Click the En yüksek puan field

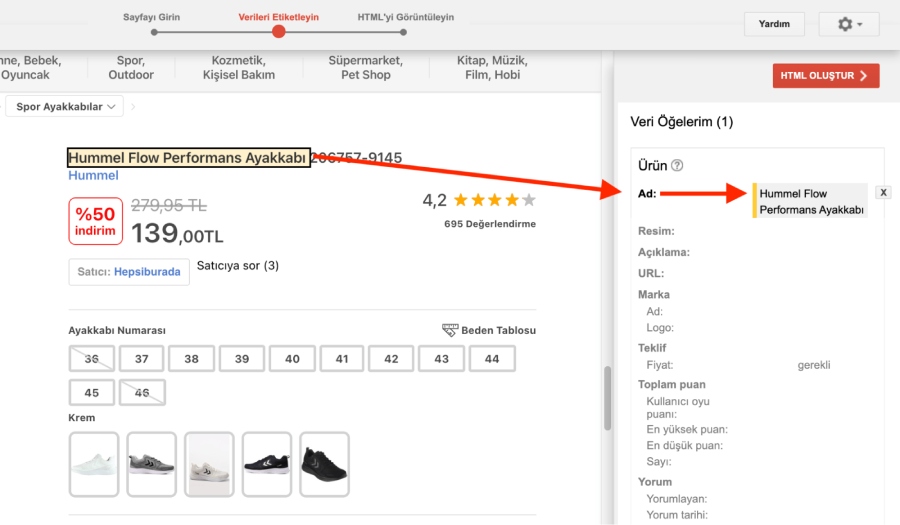pyautogui.click(x=687, y=429)
